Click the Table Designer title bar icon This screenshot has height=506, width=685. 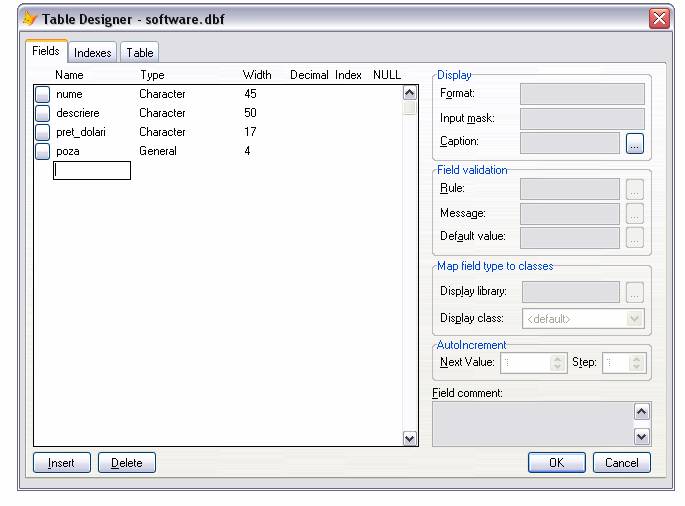click(30, 19)
